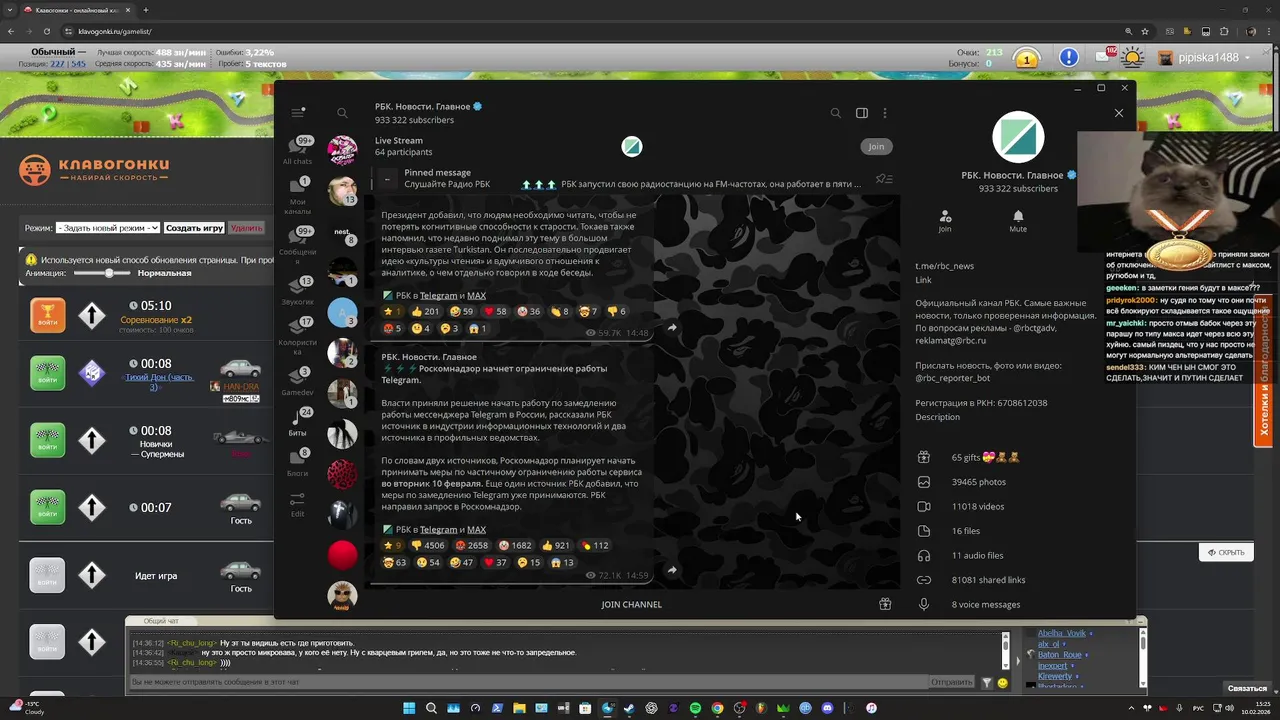Toggle the Telegram right info panel icon

pyautogui.click(x=862, y=113)
